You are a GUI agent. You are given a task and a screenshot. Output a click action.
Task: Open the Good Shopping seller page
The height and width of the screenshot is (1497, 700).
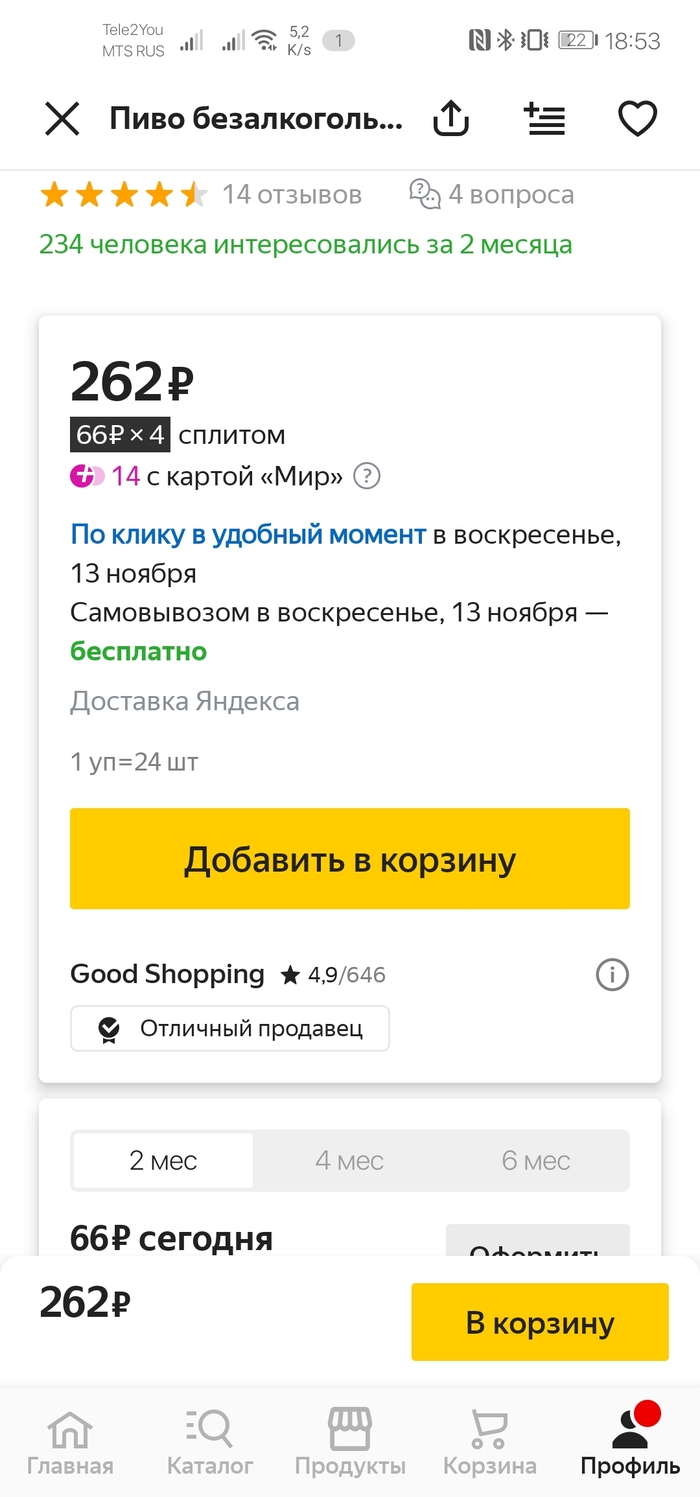click(x=167, y=974)
